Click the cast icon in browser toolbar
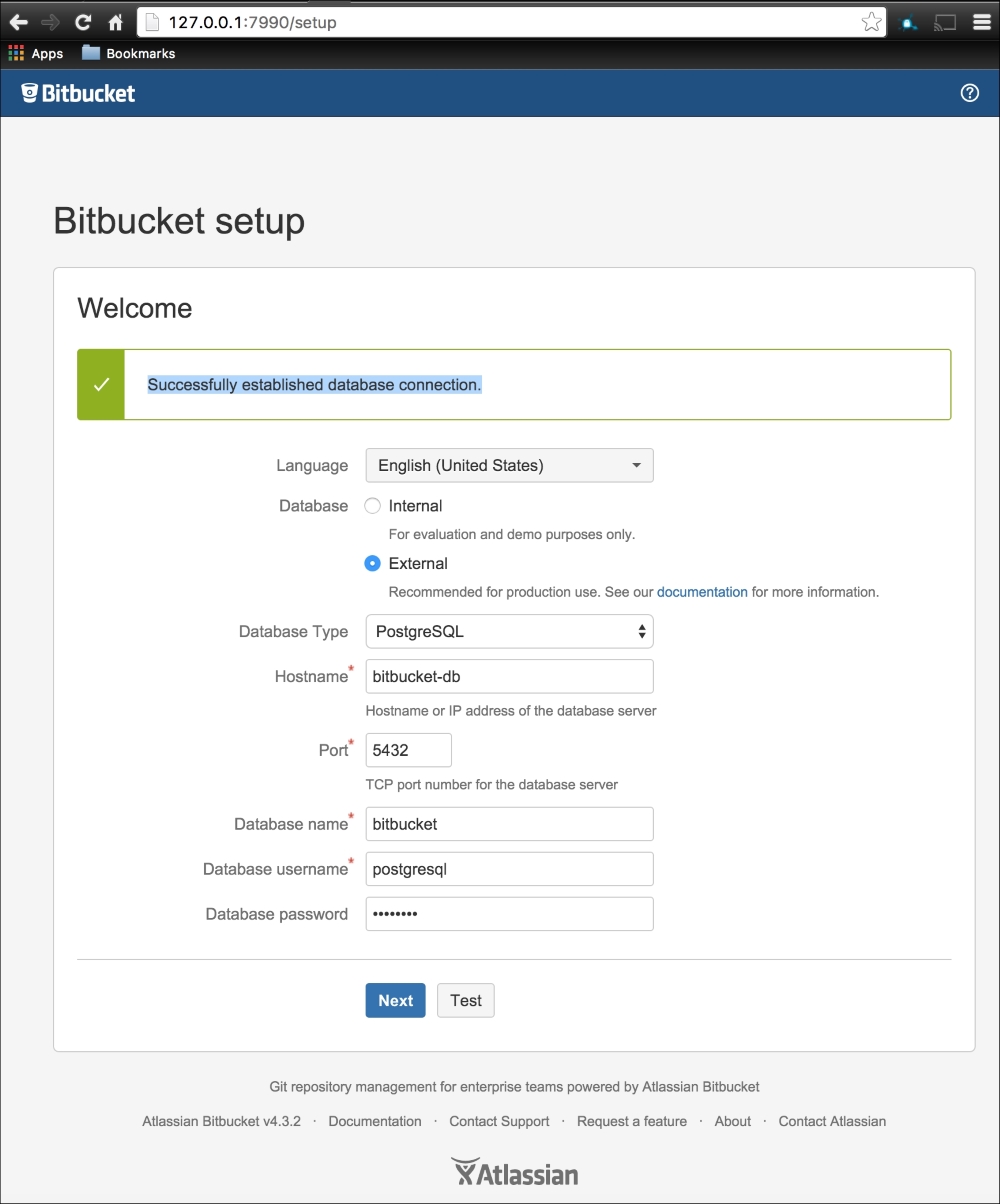1000x1204 pixels. [944, 22]
